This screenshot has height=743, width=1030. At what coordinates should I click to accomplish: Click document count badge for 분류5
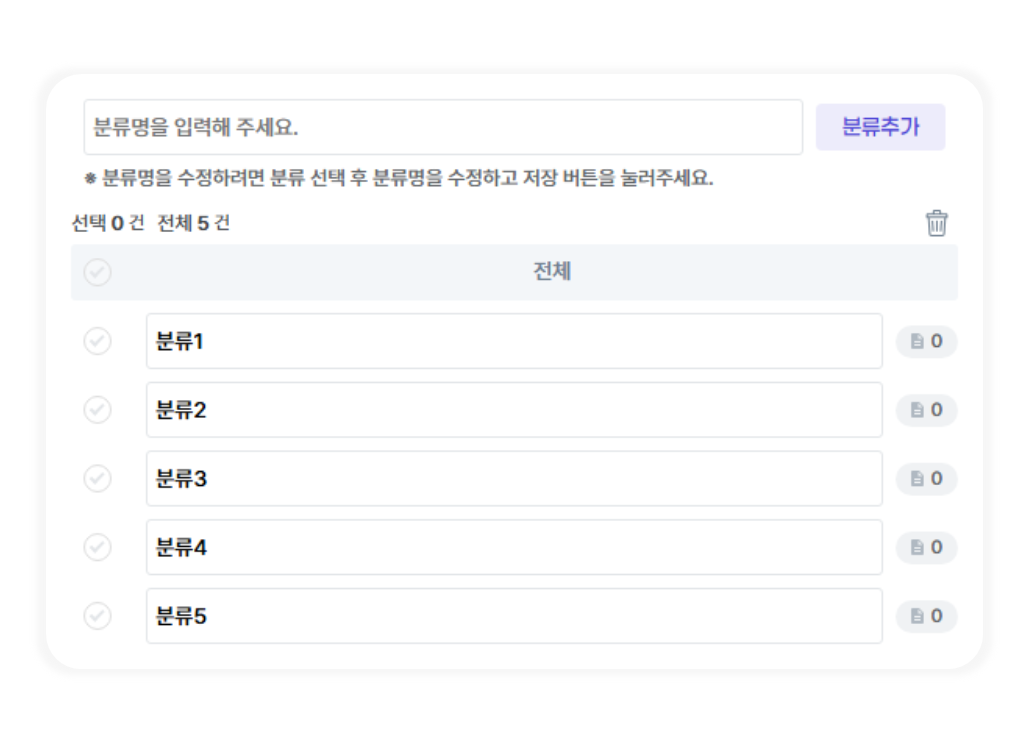pos(926,616)
